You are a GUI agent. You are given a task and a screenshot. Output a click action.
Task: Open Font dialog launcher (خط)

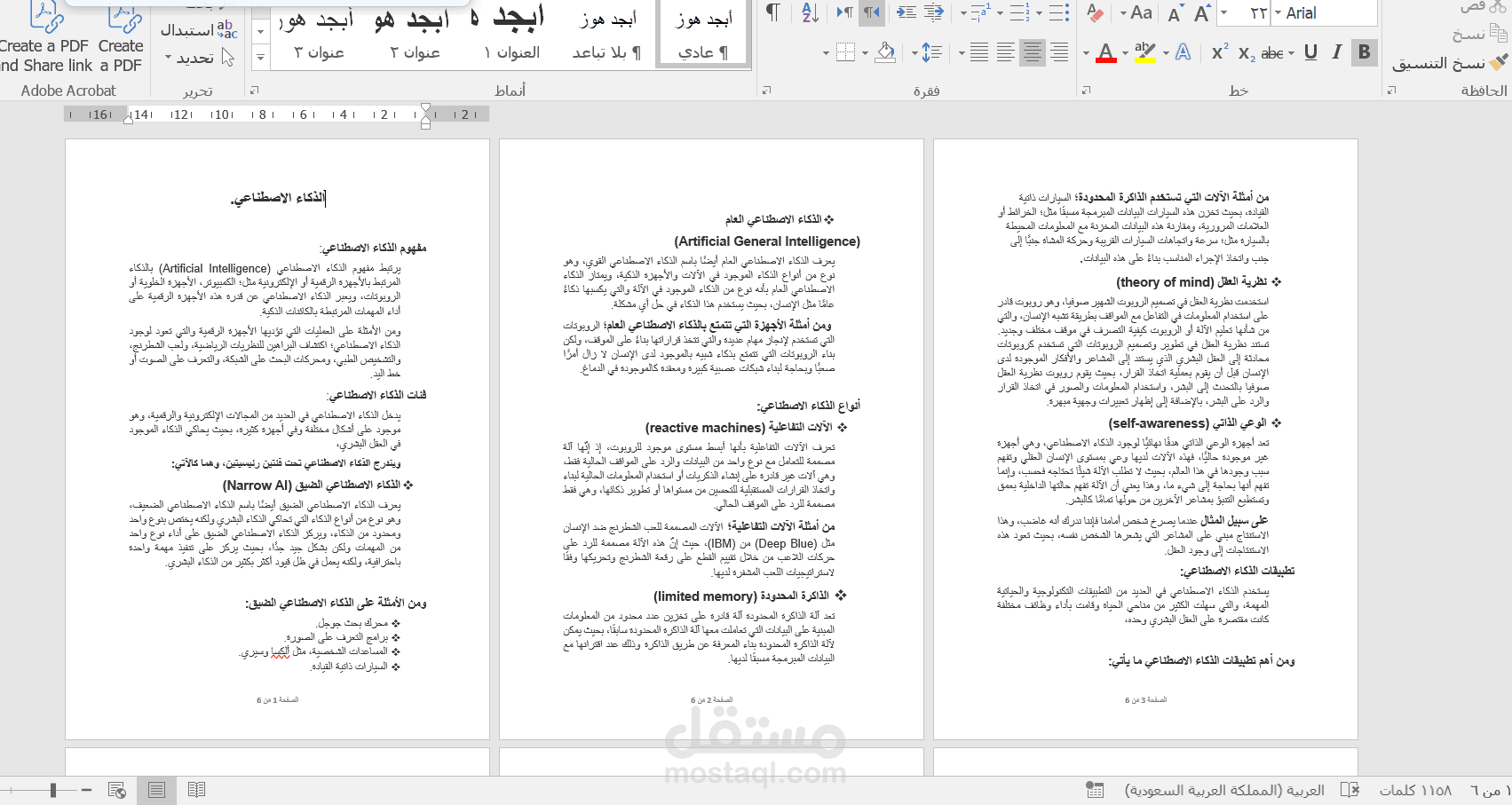1086,91
